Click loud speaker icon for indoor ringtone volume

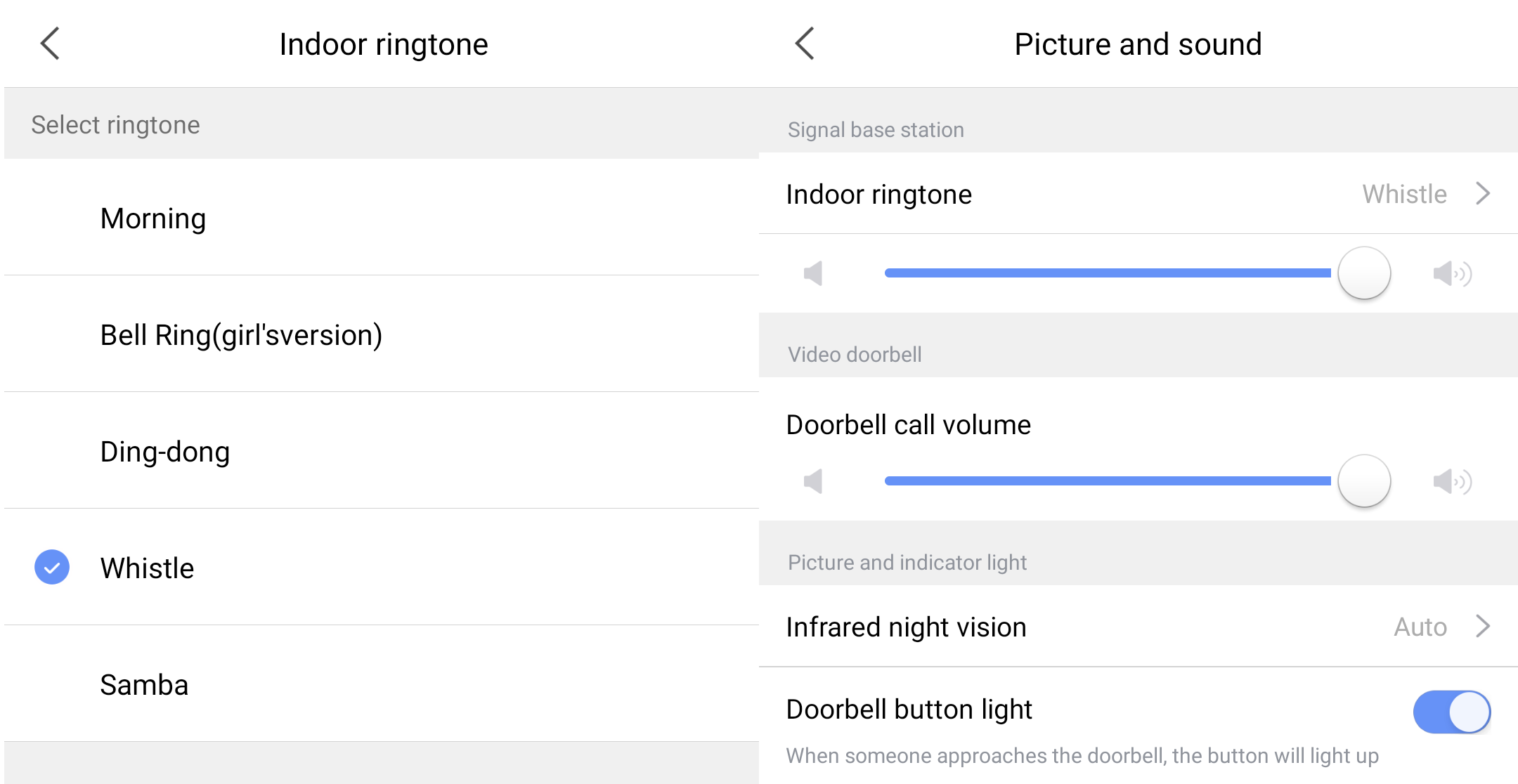1452,273
